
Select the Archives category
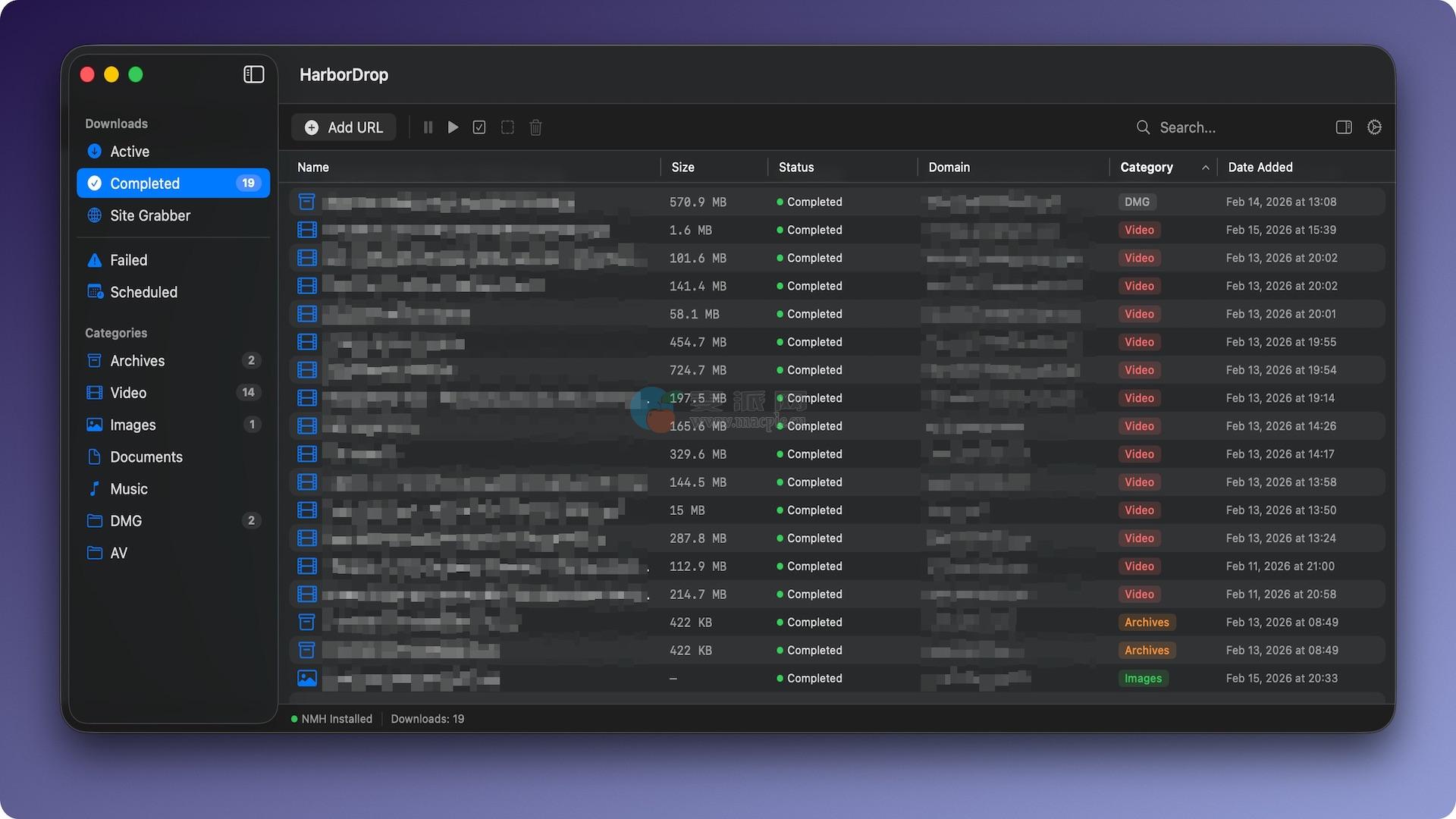pyautogui.click(x=137, y=361)
